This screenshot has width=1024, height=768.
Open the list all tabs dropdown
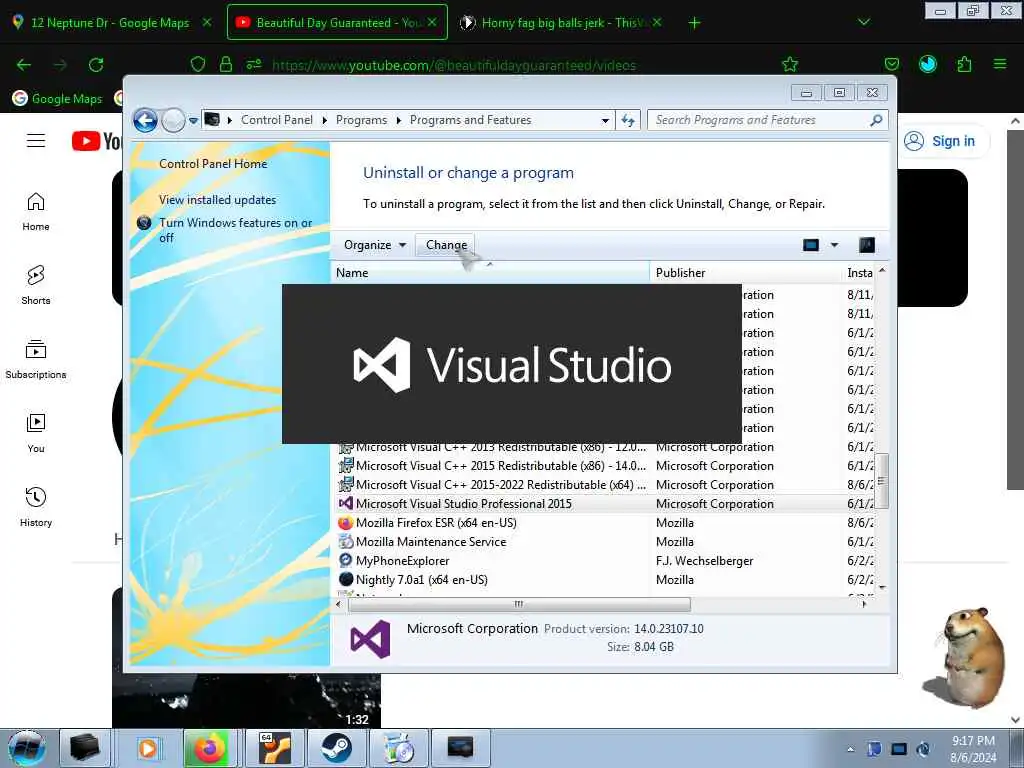point(864,22)
